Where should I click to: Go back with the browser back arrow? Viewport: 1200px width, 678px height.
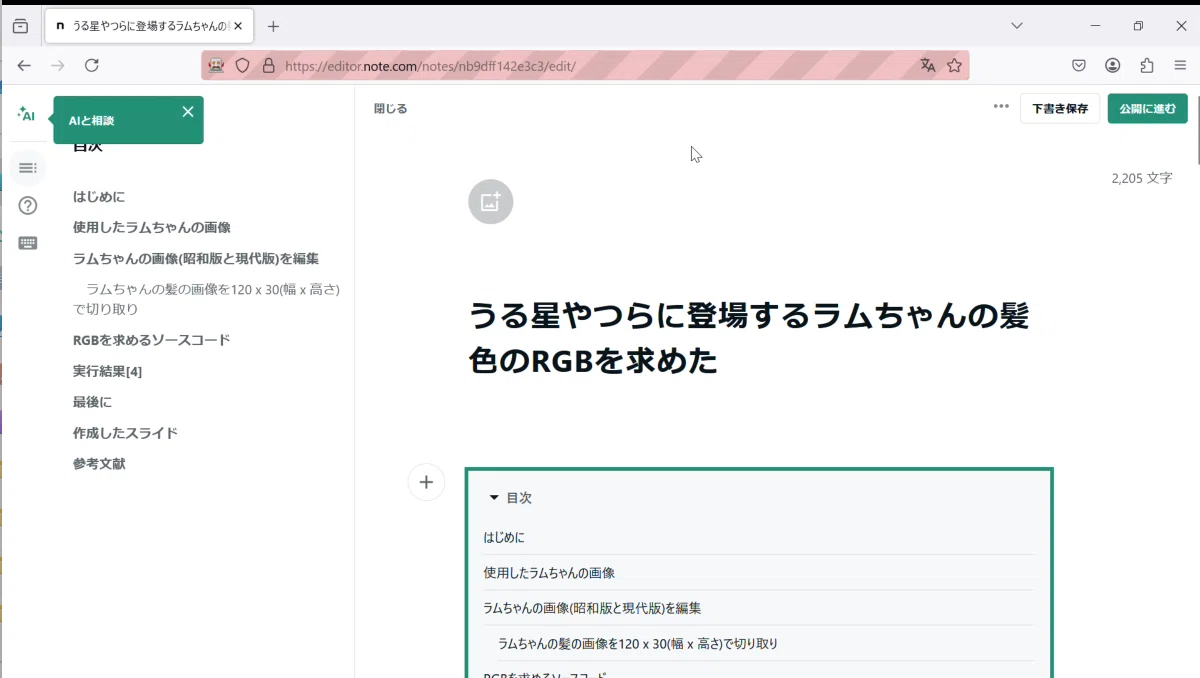[24, 65]
